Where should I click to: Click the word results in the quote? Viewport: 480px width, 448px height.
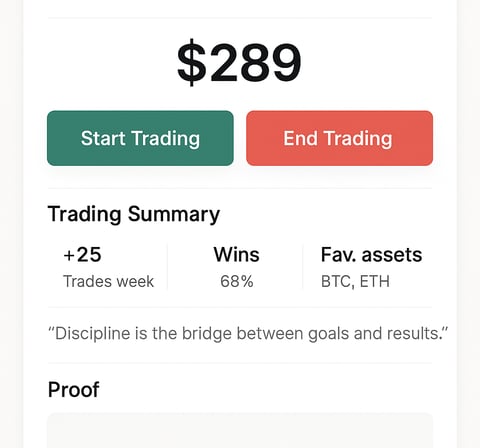point(416,333)
